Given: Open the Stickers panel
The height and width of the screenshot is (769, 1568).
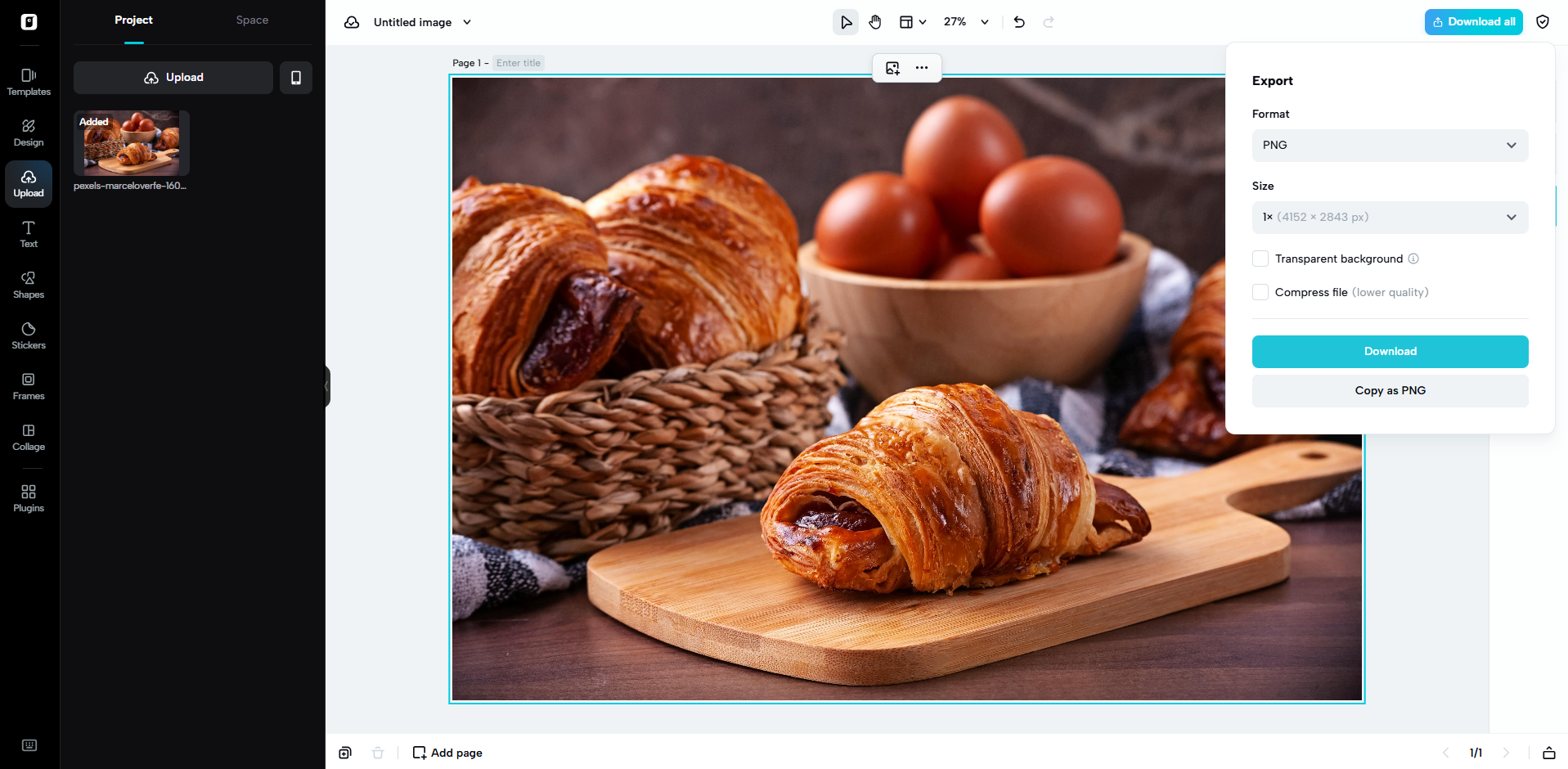Looking at the screenshot, I should (x=29, y=335).
